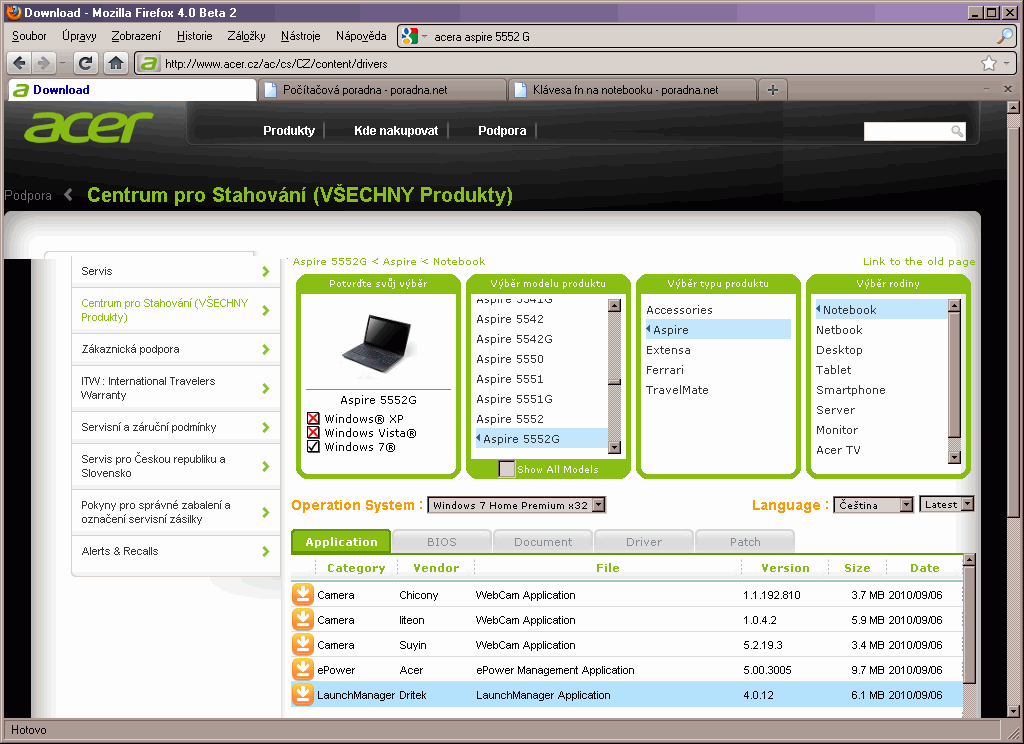Viewport: 1024px width, 744px height.
Task: Click the back chevron next to Podpora
Action: point(69,195)
